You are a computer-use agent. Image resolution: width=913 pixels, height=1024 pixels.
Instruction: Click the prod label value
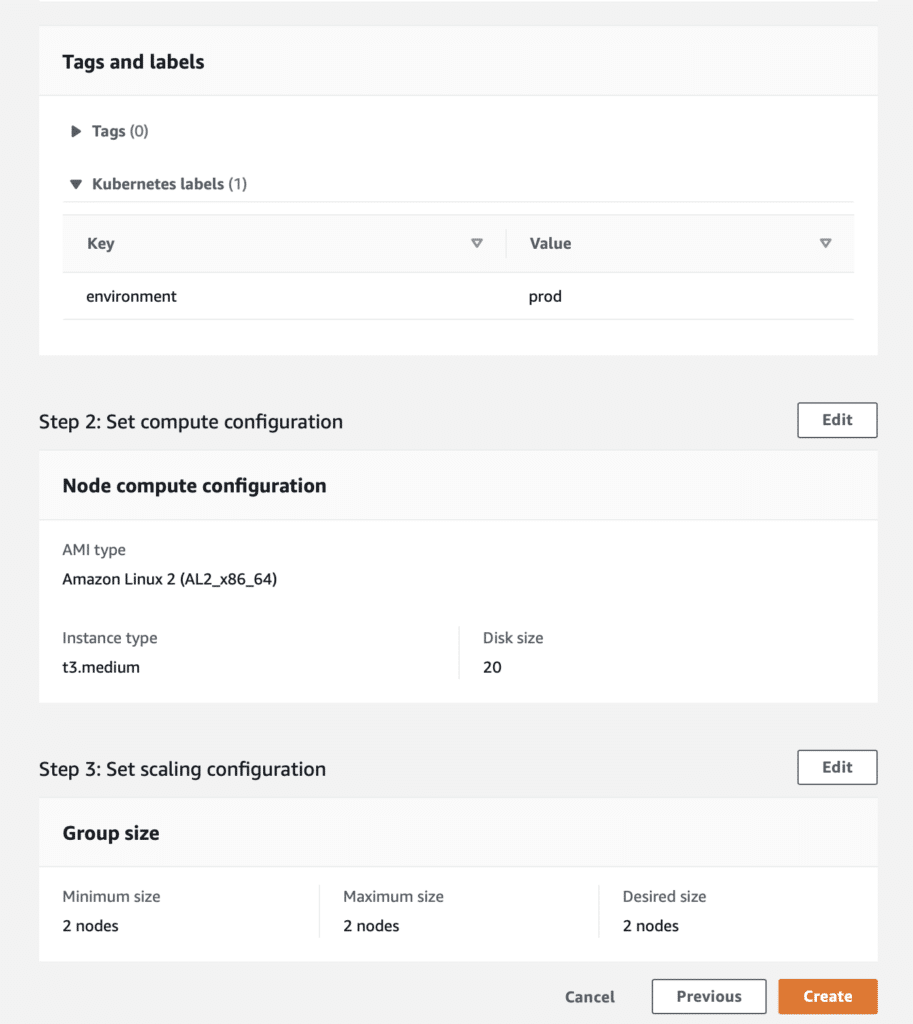click(545, 296)
